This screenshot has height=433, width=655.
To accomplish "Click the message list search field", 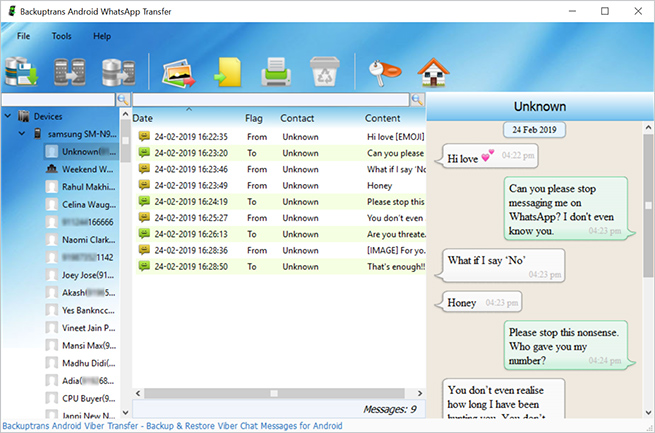I will click(270, 100).
